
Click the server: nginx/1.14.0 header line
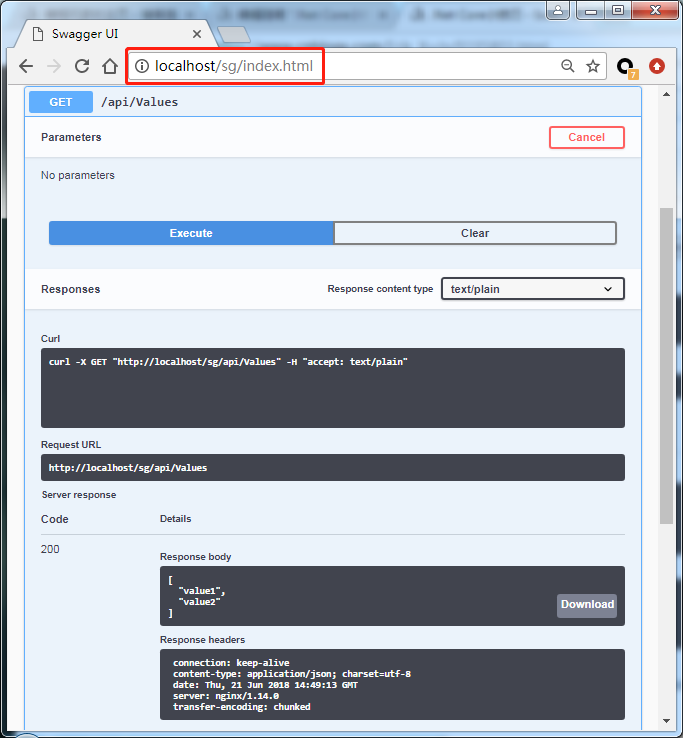pyautogui.click(x=226, y=696)
